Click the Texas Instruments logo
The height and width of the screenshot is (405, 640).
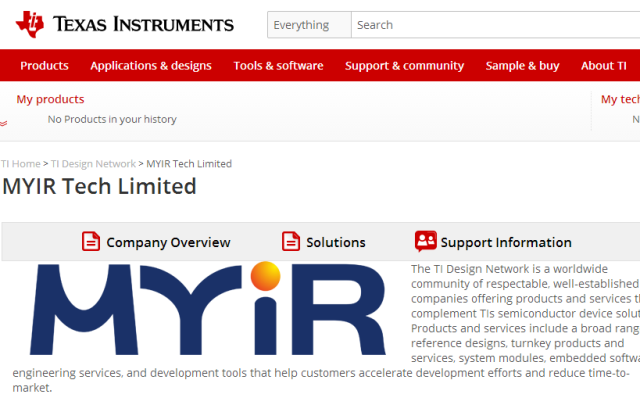click(x=124, y=24)
